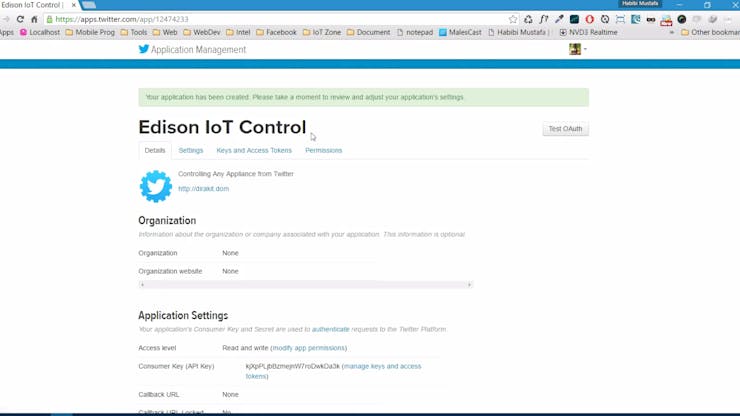Open the MalesCast bookmark

[460, 33]
